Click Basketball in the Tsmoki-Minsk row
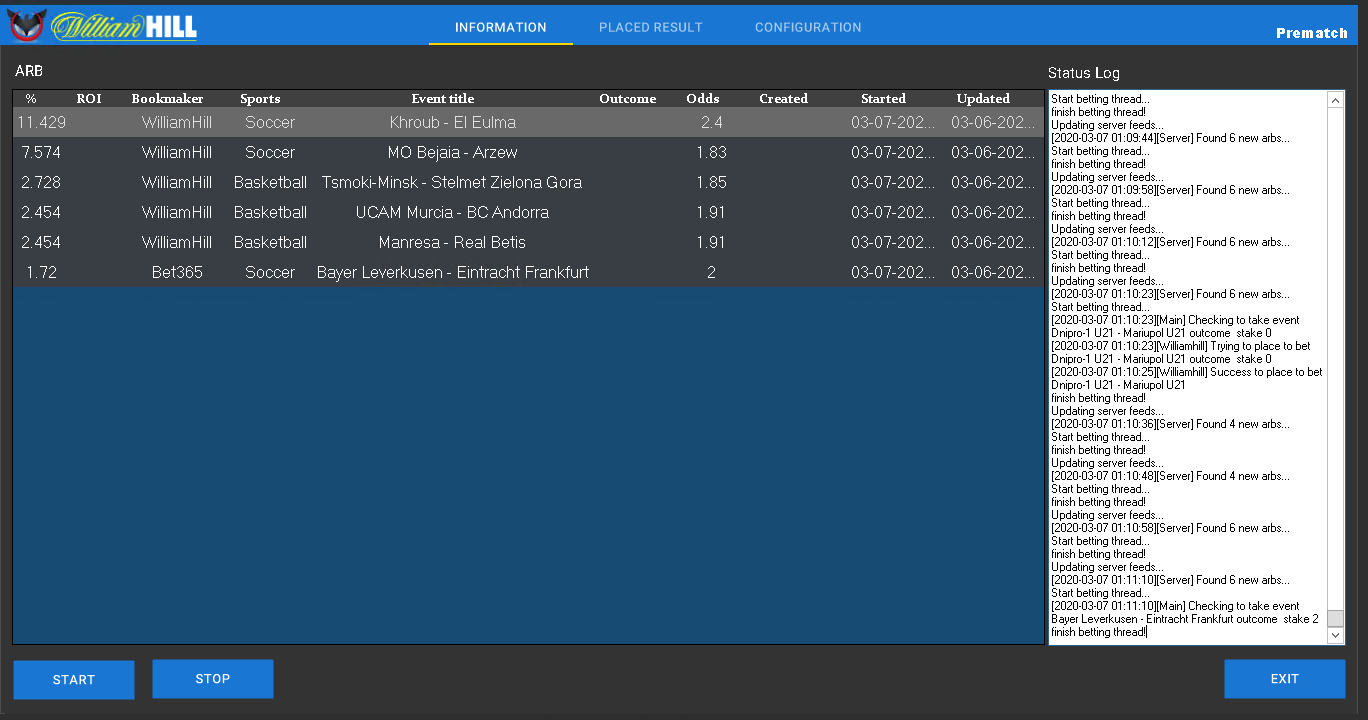 tap(270, 183)
